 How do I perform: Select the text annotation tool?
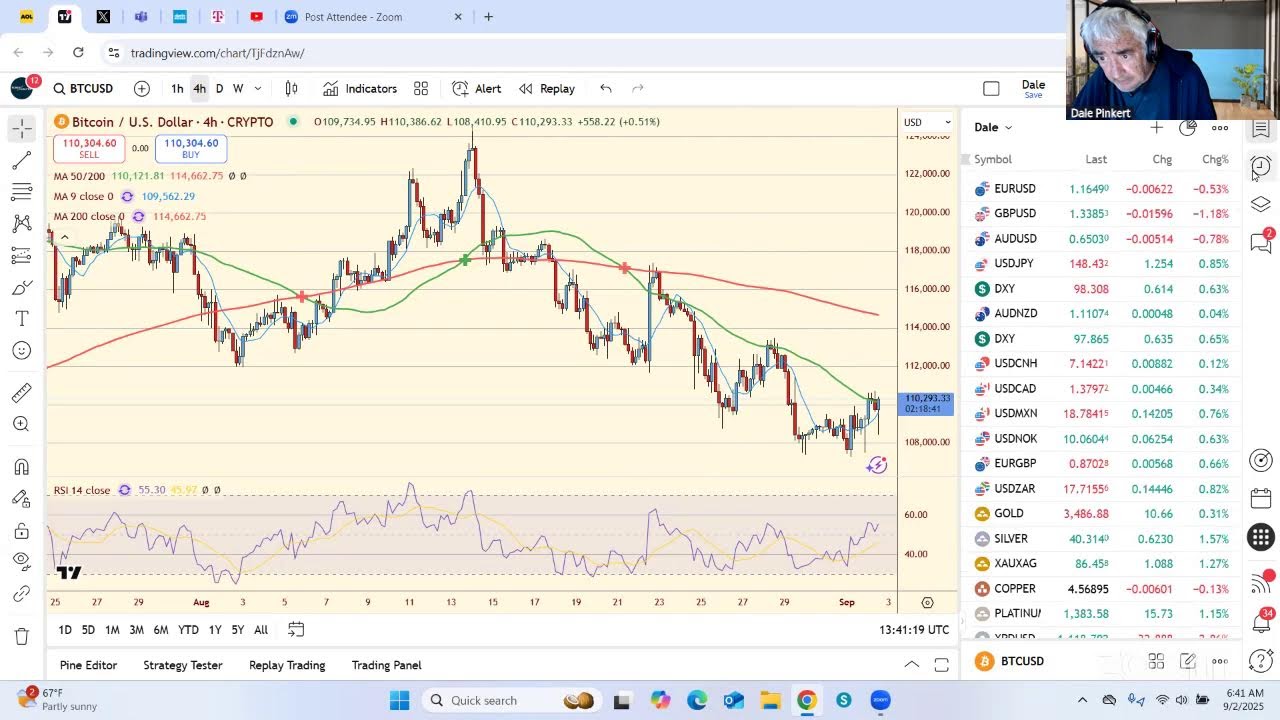21,319
